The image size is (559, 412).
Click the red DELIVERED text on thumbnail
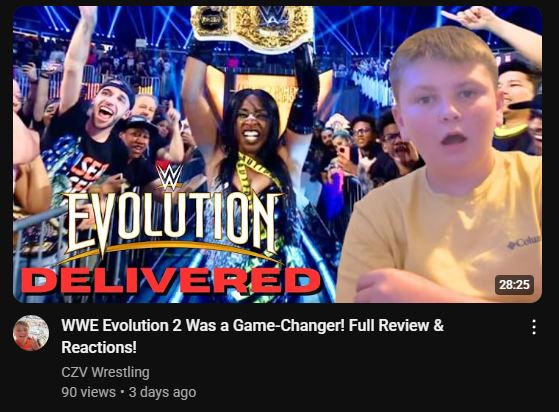170,280
